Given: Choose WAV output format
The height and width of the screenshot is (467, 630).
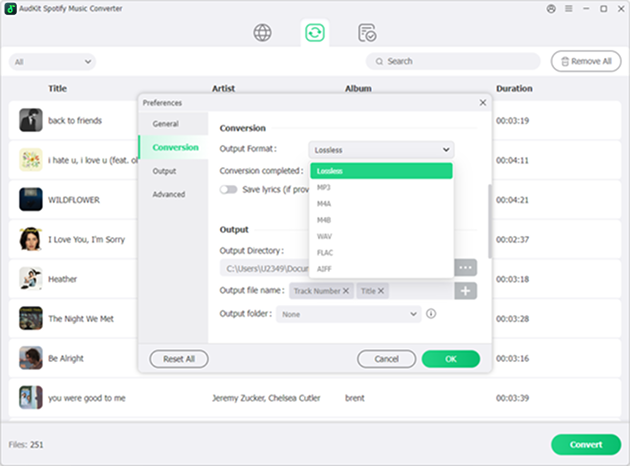Looking at the screenshot, I should pos(381,236).
